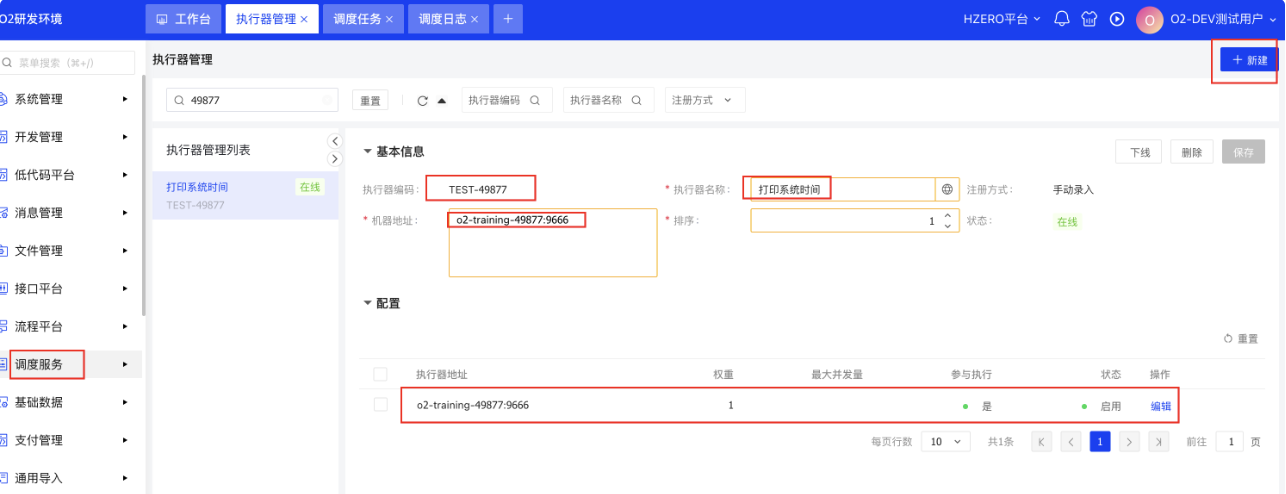Click the play circle icon in the header

(x=1117, y=19)
